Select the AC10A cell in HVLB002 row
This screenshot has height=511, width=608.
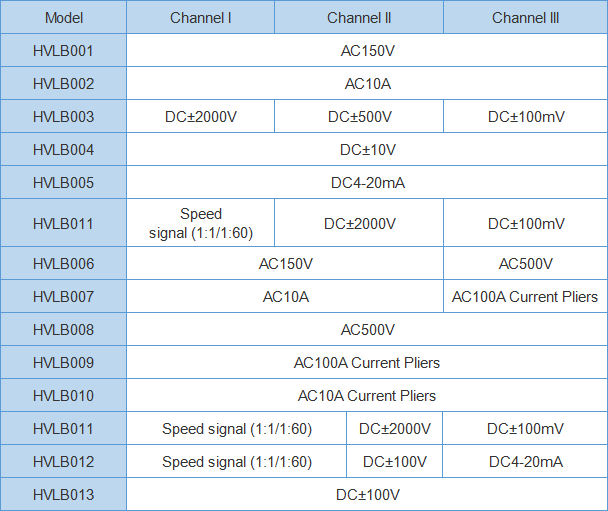click(x=367, y=84)
